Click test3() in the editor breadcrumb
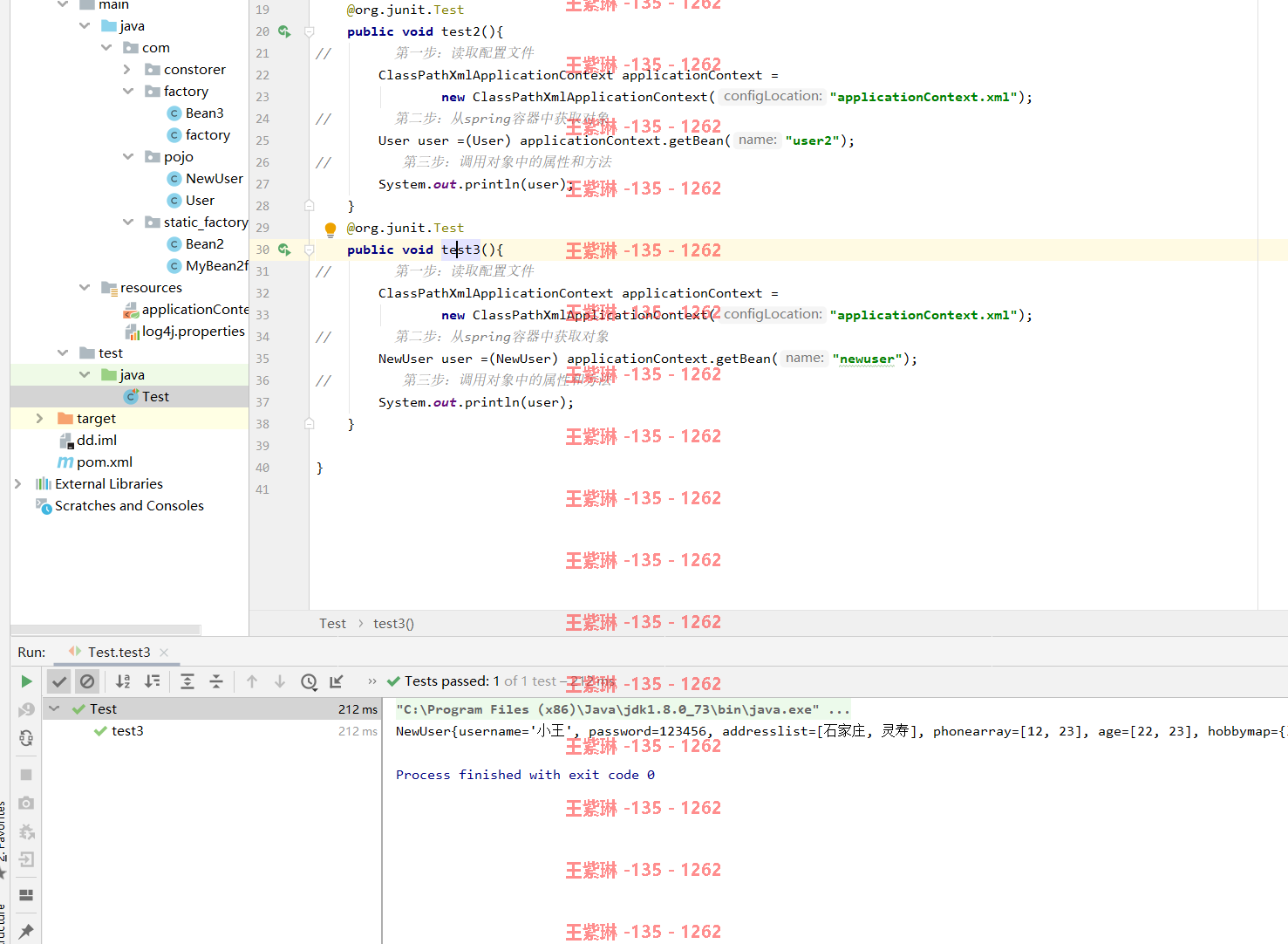The width and height of the screenshot is (1288, 944). point(393,624)
